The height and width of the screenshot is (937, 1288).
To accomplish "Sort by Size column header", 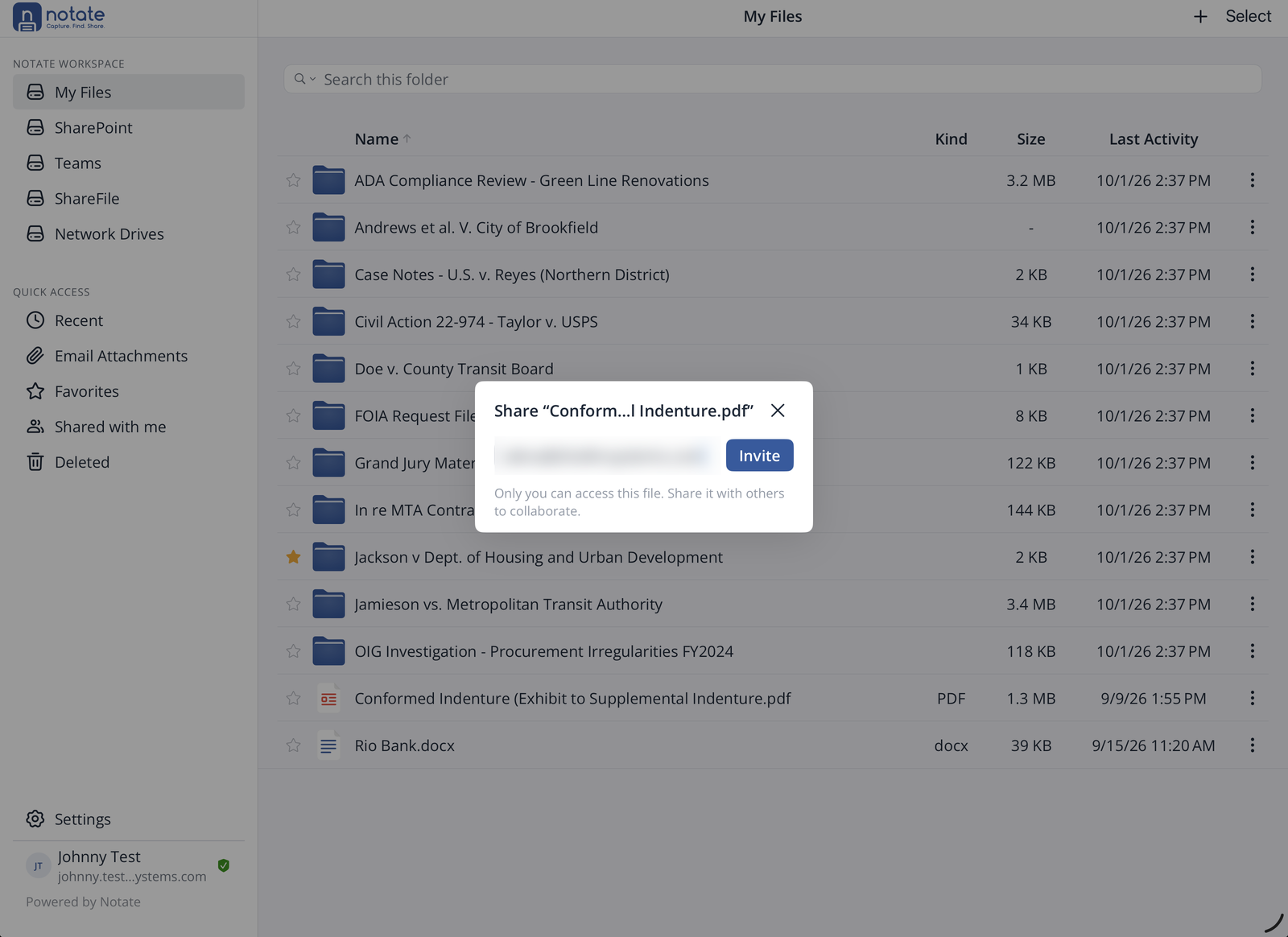I will (1030, 138).
